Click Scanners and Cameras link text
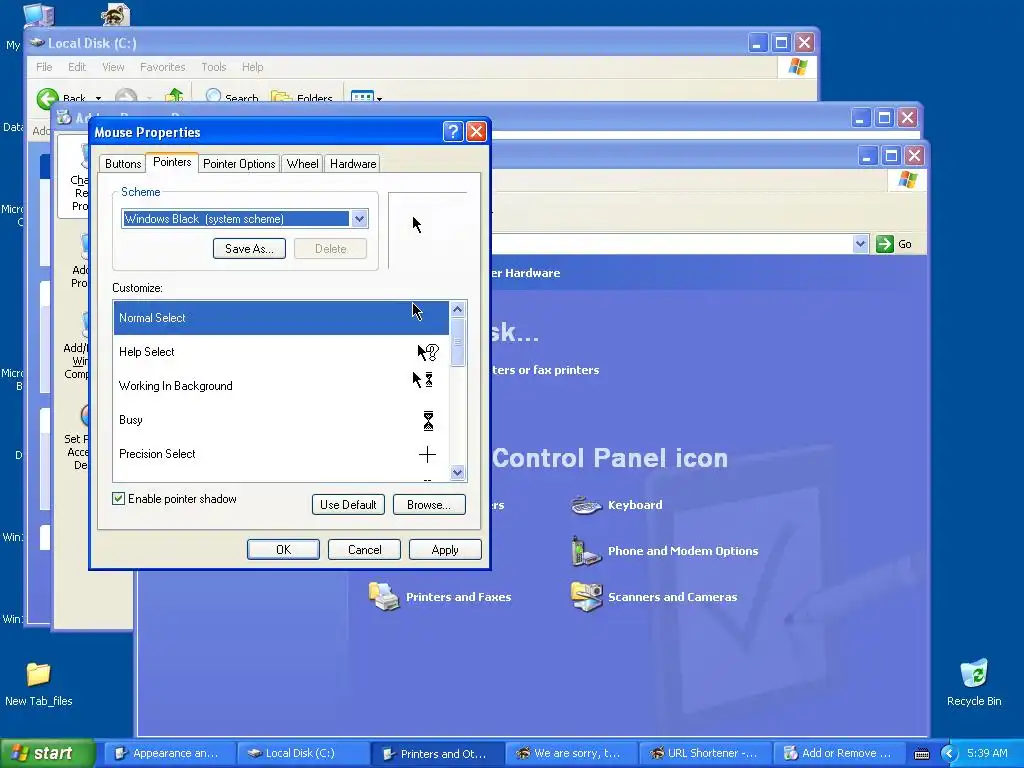Screen dimensions: 1024x768 point(673,597)
